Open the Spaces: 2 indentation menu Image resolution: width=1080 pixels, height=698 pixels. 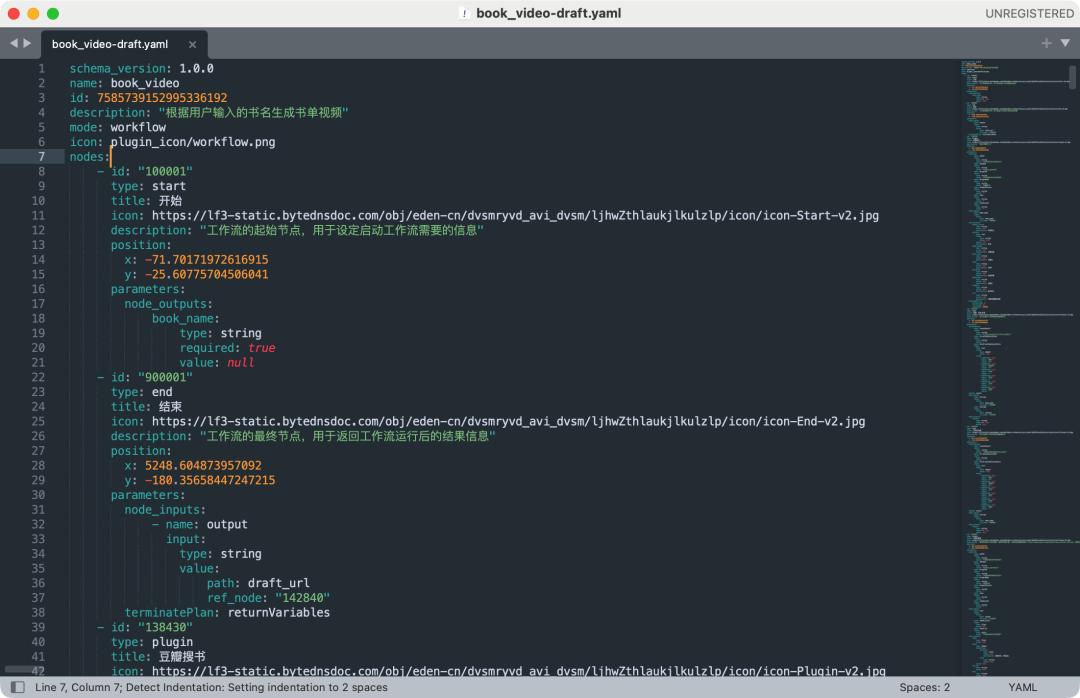coord(924,688)
